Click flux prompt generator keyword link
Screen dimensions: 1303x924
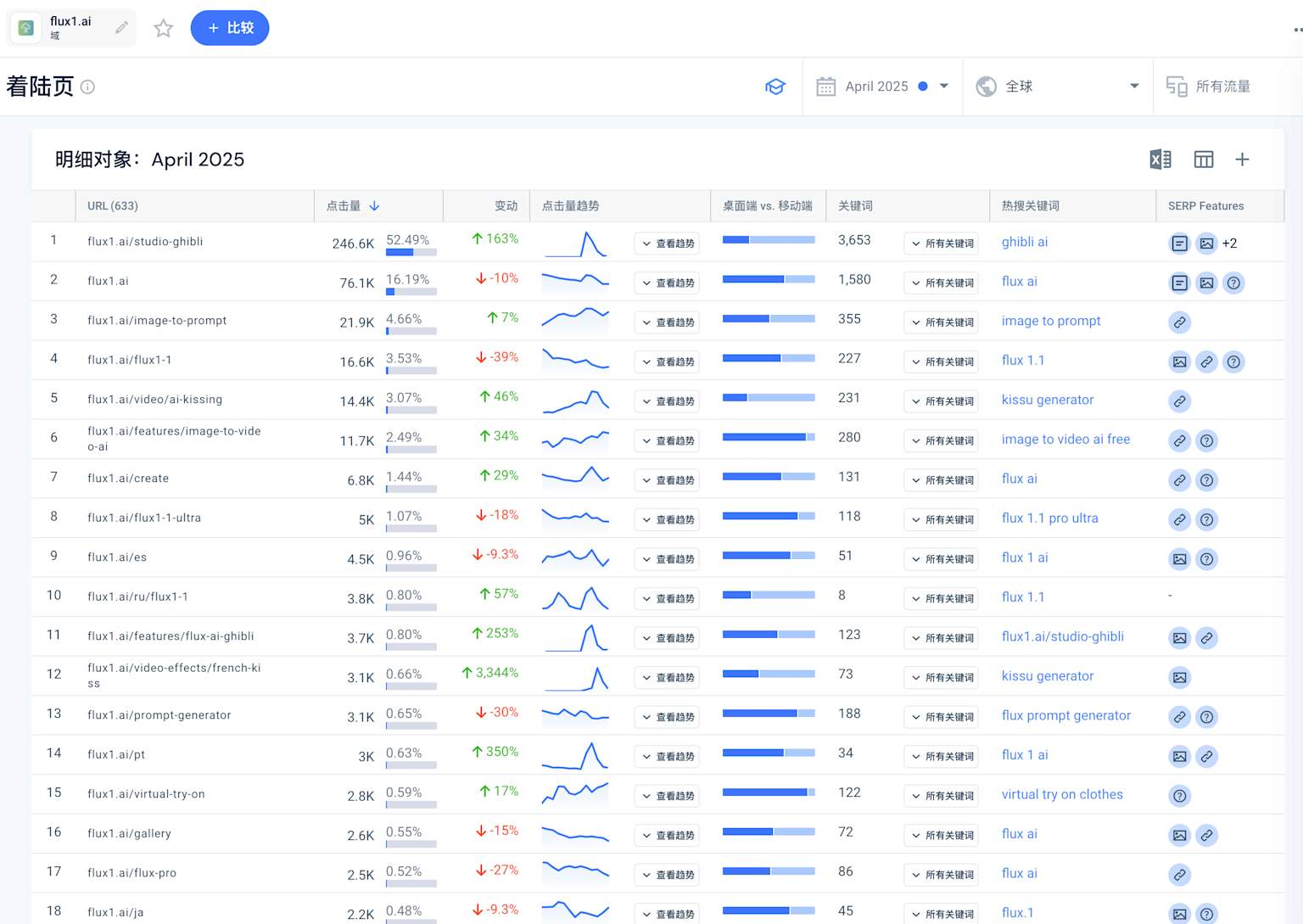click(x=1066, y=715)
